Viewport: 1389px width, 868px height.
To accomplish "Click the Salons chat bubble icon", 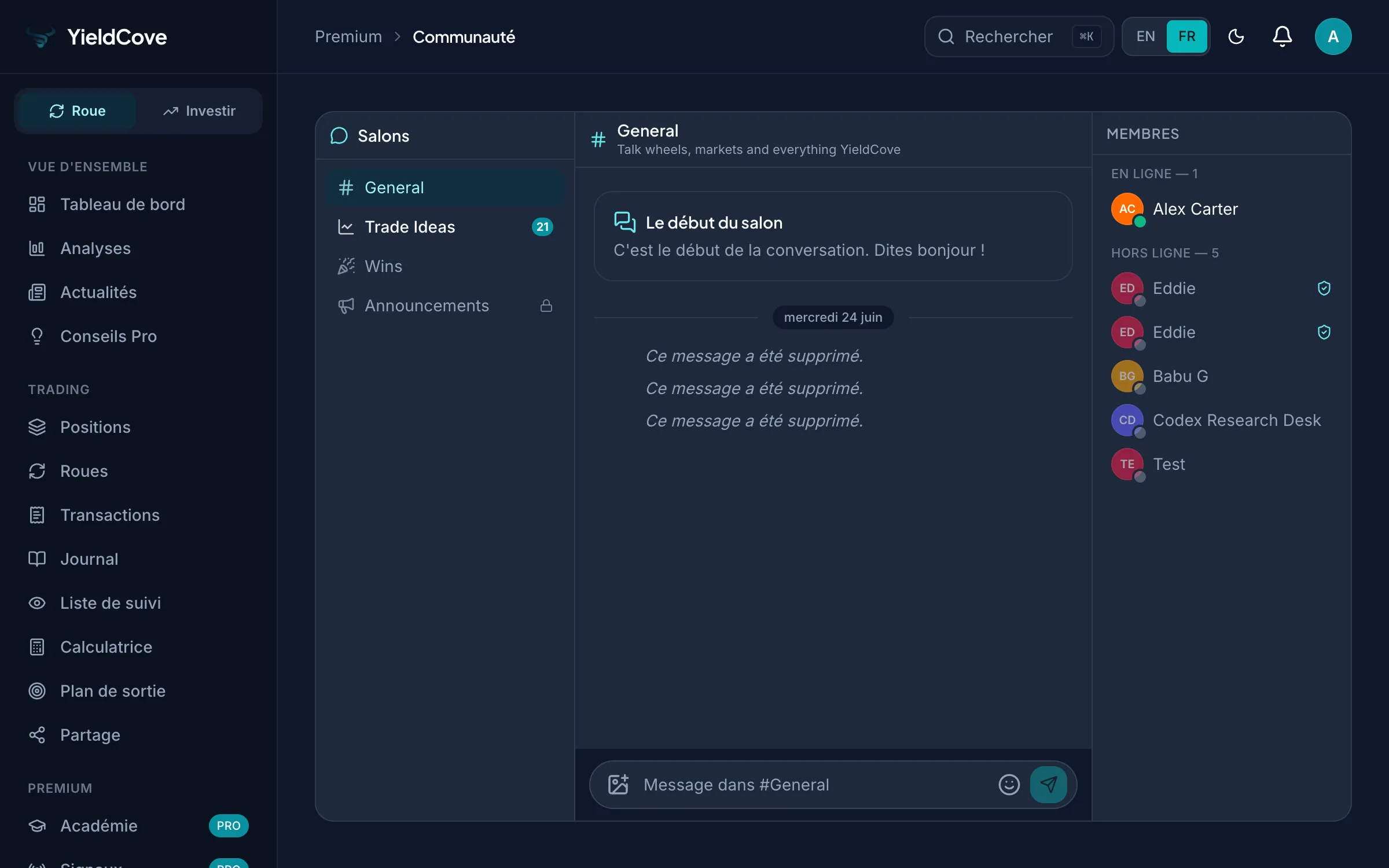I will 339,136.
